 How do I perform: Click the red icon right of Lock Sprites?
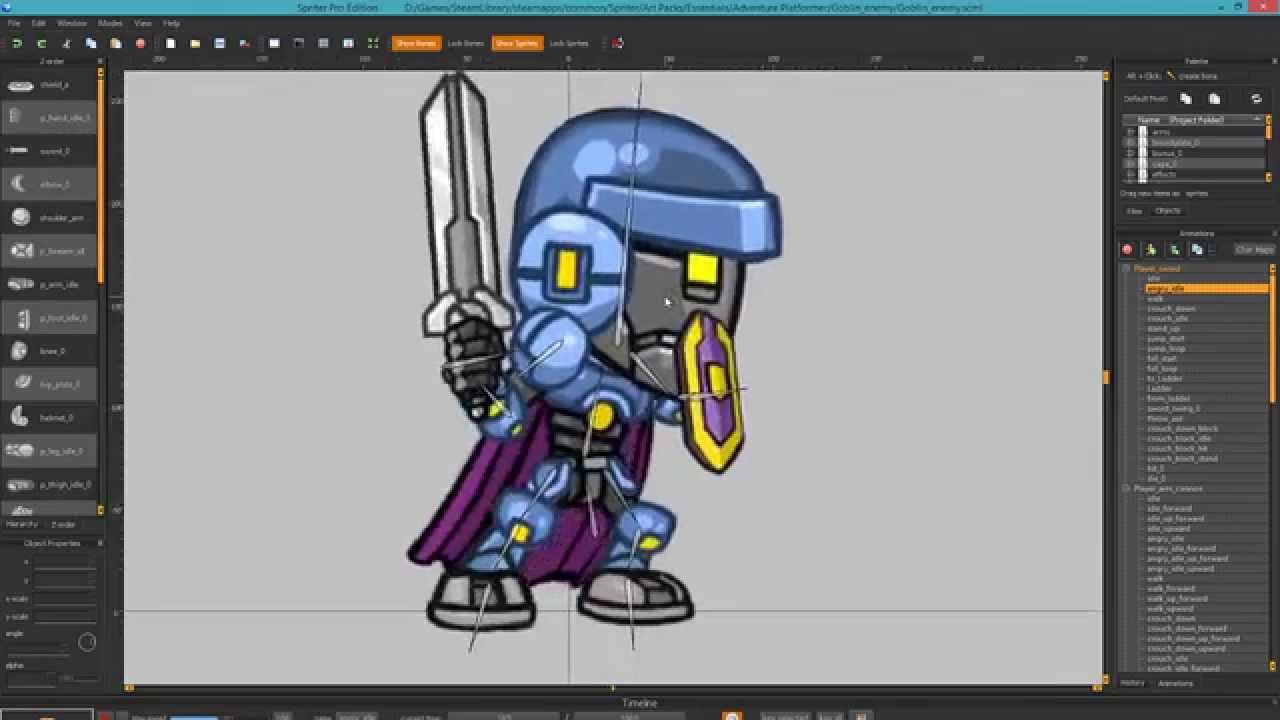[x=618, y=43]
